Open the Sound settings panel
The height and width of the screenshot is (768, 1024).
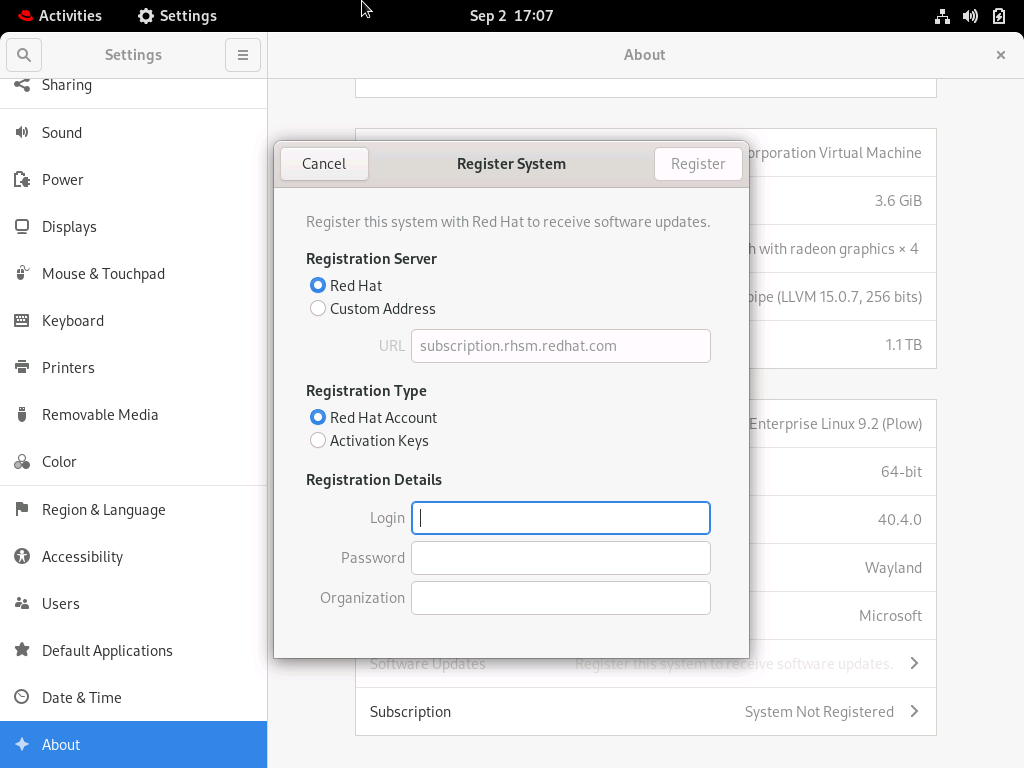[133, 133]
